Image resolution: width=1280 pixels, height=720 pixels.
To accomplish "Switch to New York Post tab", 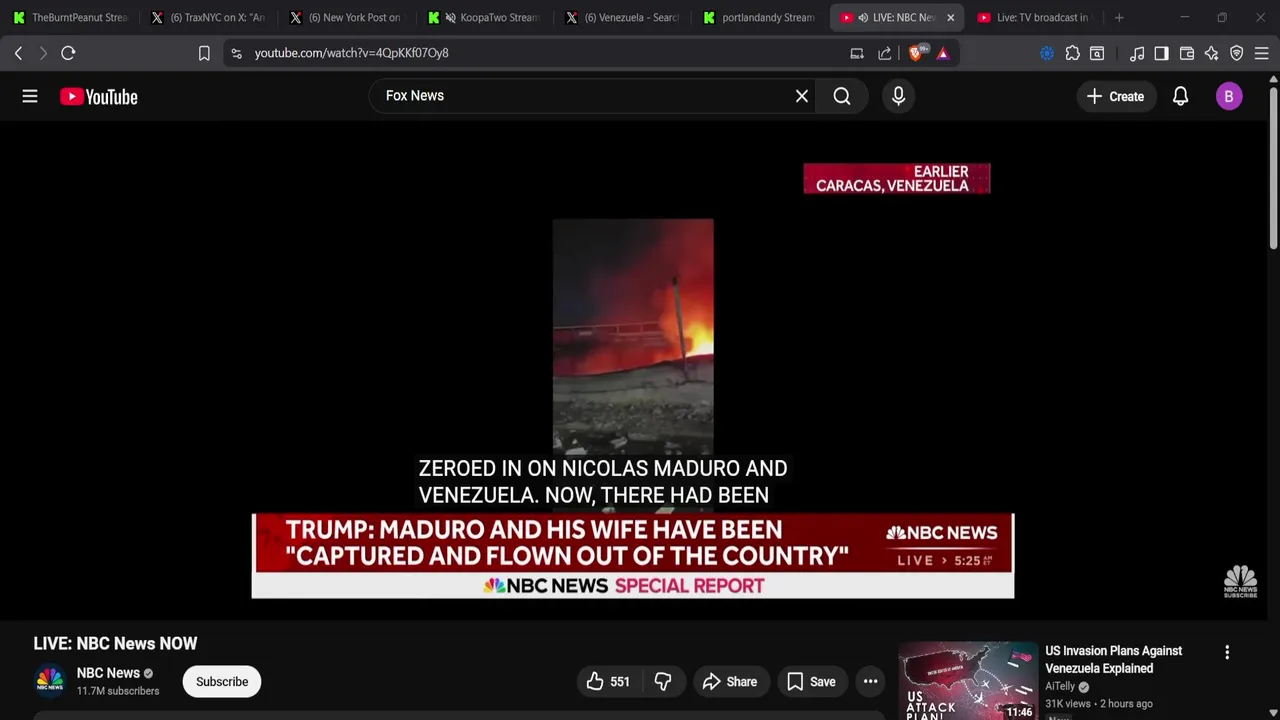I will [346, 17].
